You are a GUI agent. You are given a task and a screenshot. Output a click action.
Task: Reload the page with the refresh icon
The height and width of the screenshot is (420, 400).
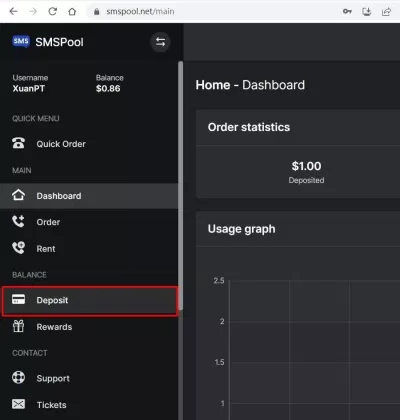pos(52,12)
